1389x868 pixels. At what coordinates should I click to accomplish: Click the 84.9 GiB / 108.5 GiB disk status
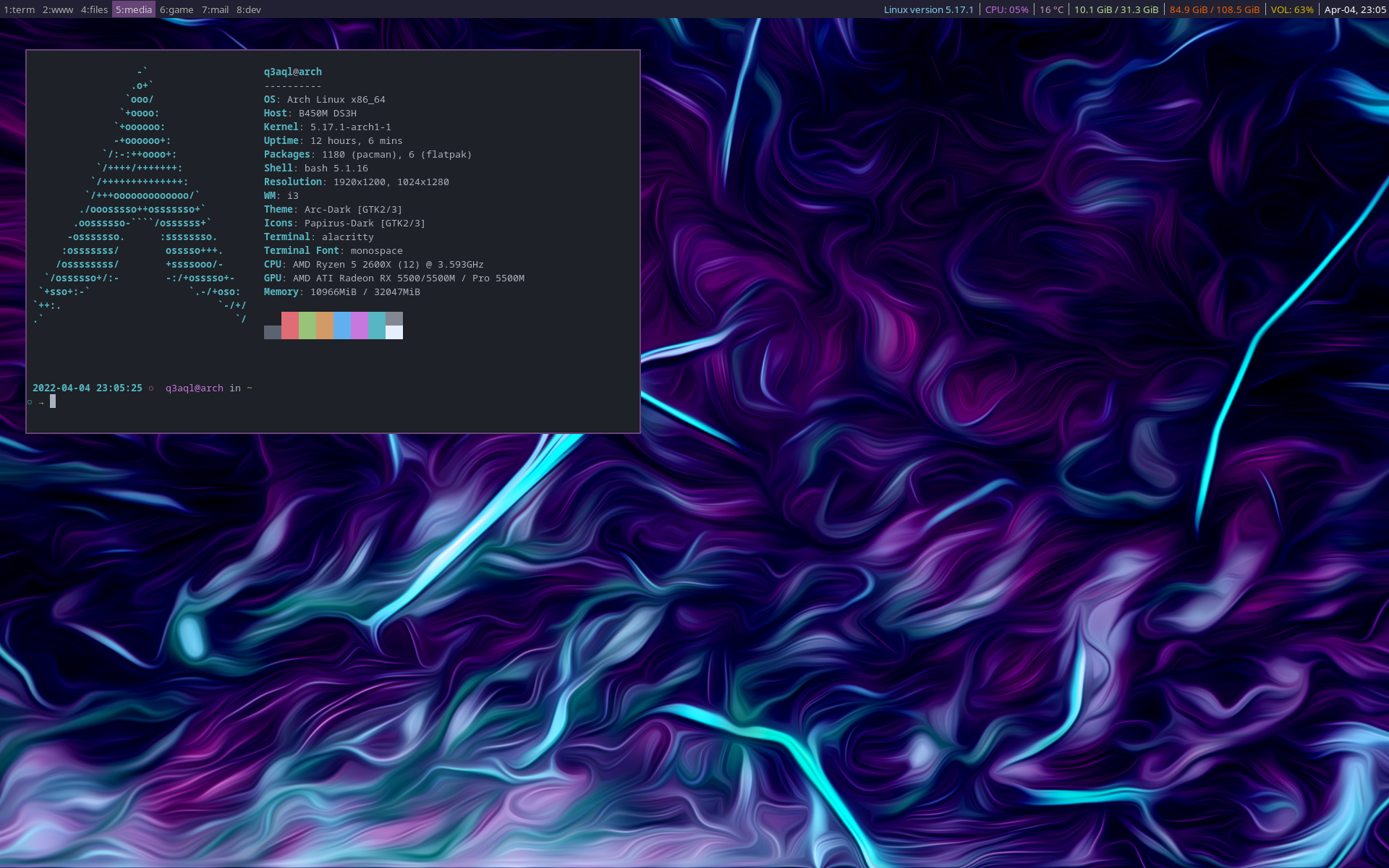pyautogui.click(x=1215, y=9)
